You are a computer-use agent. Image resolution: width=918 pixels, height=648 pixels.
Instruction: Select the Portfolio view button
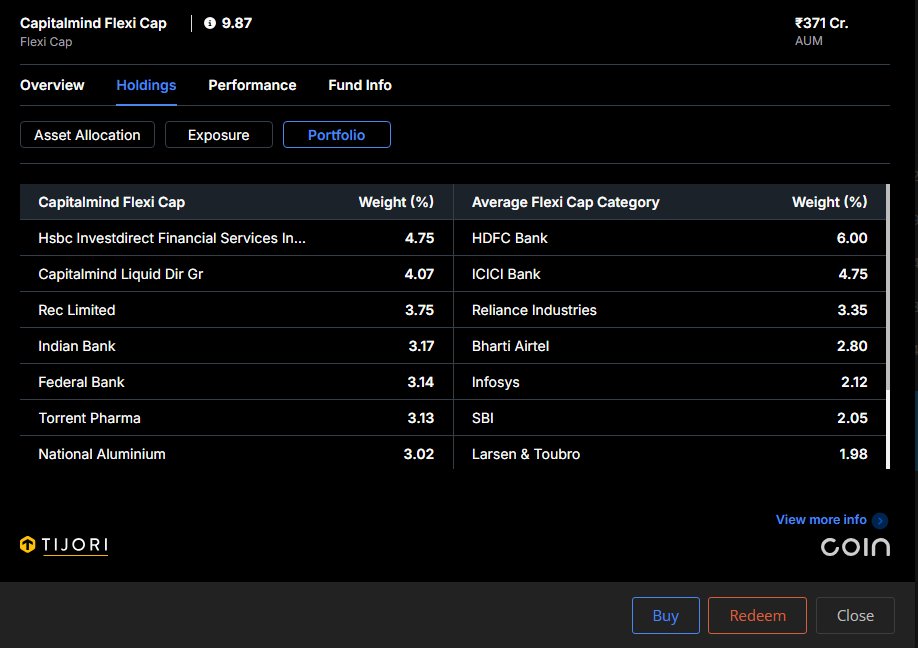coord(337,135)
